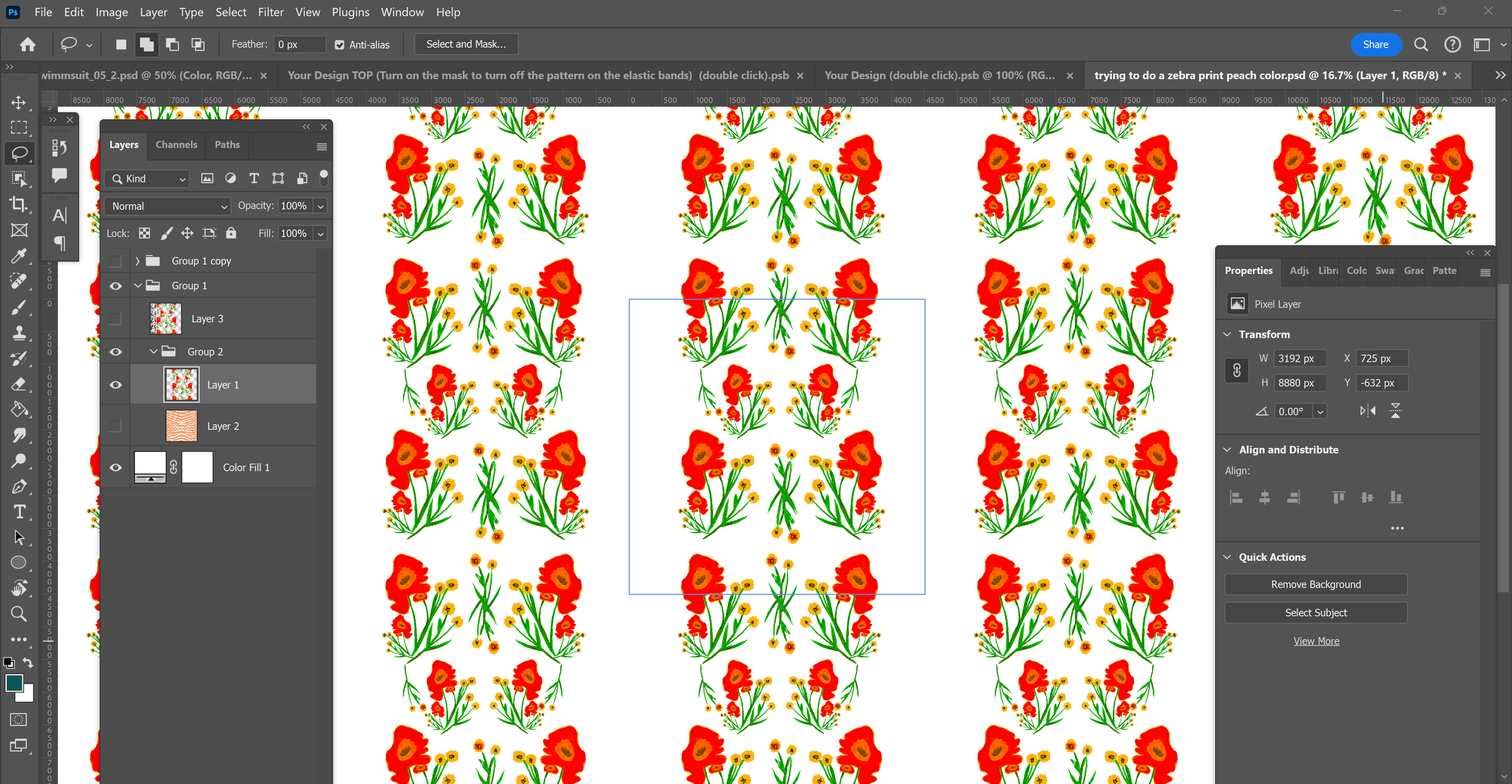
Task: Switch to the Channels tab
Action: pyautogui.click(x=176, y=144)
